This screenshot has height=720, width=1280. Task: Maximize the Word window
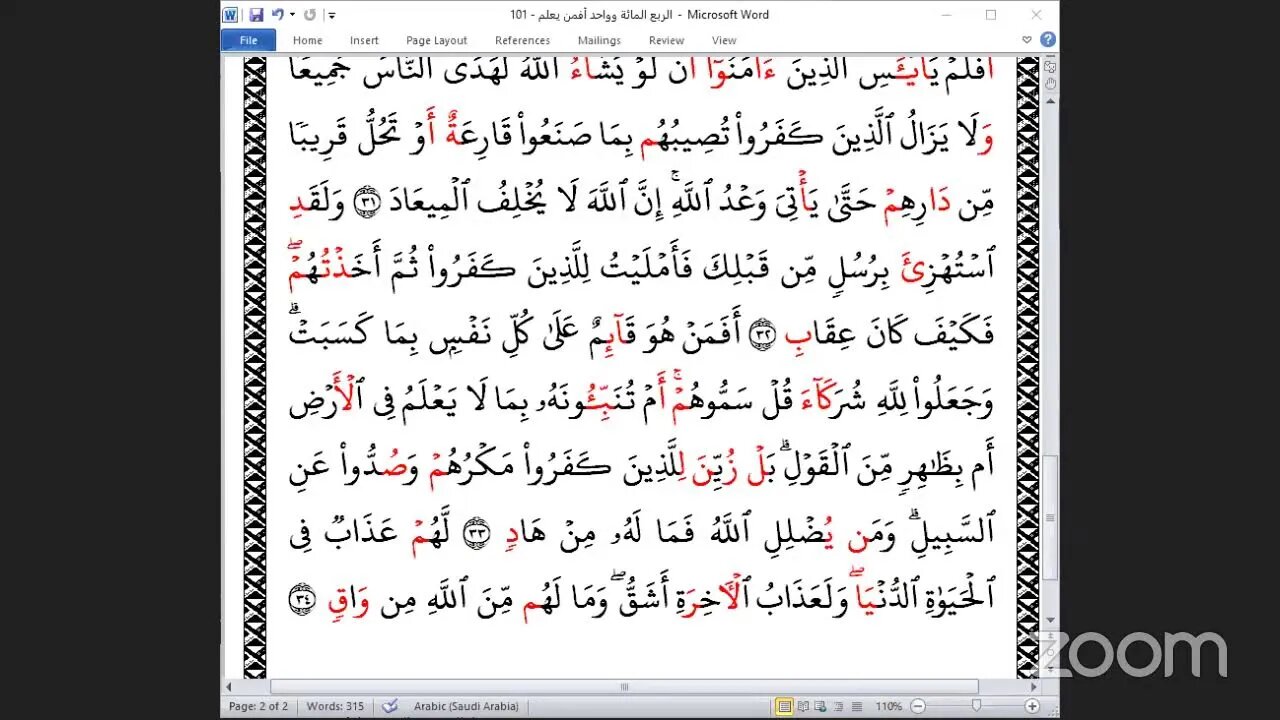(x=991, y=15)
